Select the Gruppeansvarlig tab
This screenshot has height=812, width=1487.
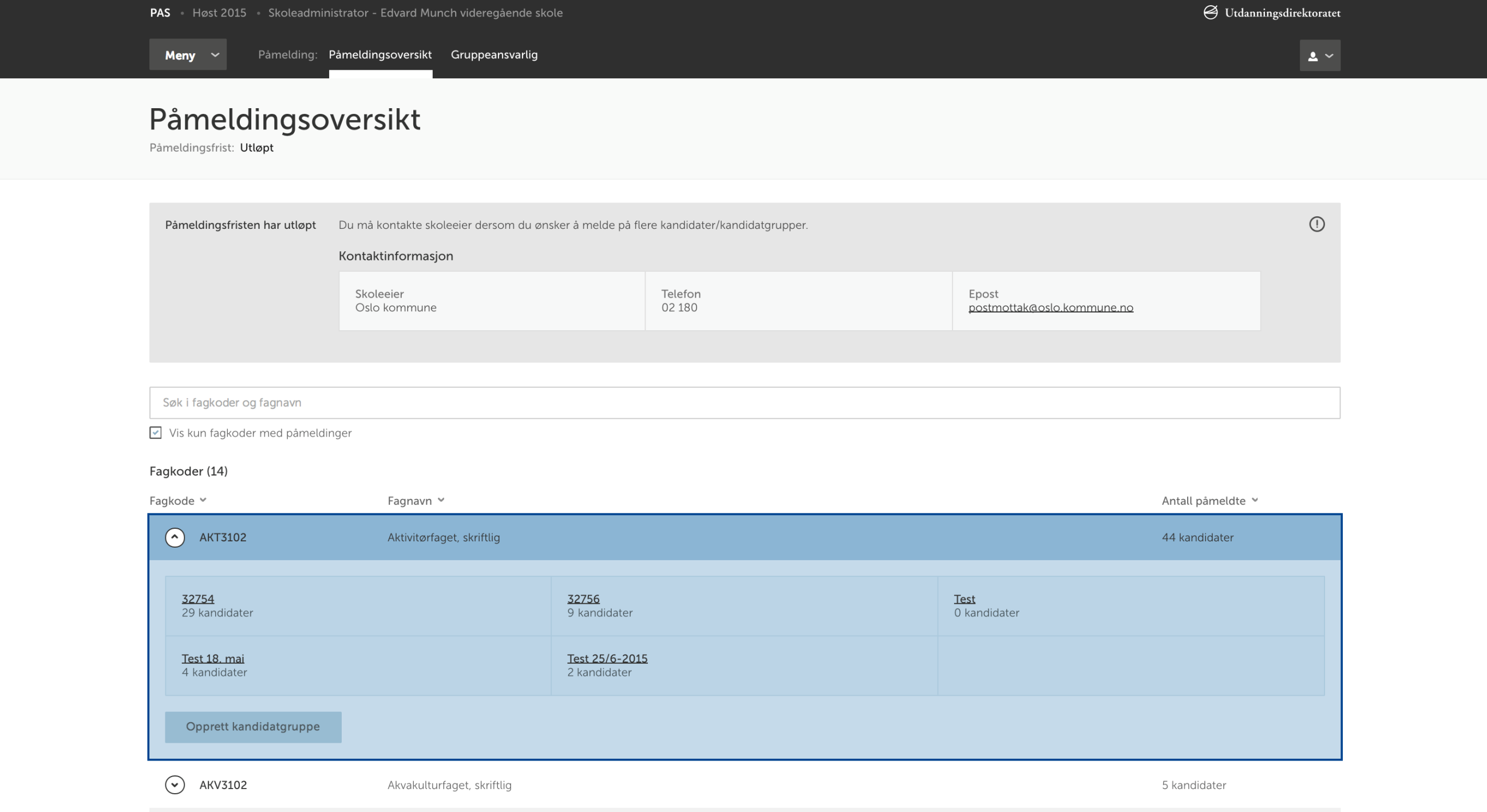(x=494, y=55)
